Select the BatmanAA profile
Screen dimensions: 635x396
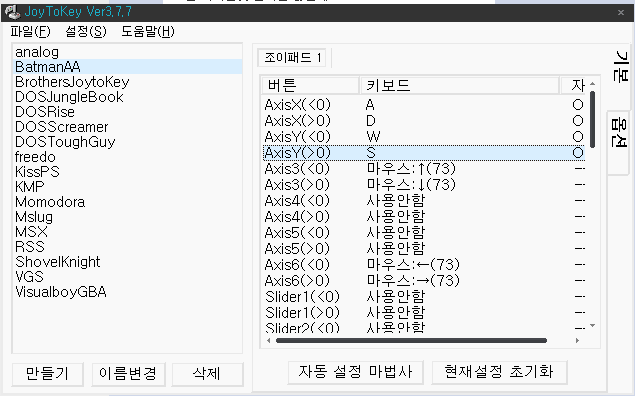pos(128,67)
